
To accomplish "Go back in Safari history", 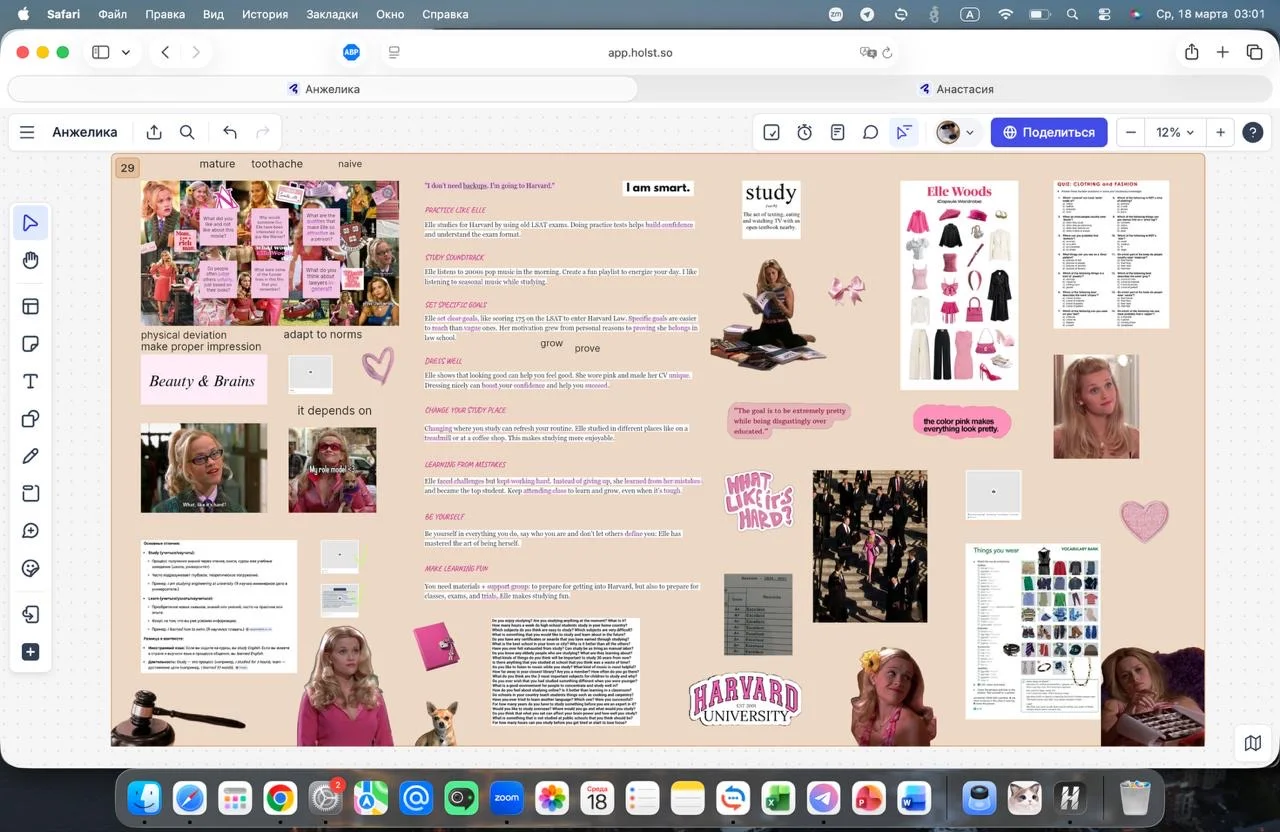I will coord(165,52).
